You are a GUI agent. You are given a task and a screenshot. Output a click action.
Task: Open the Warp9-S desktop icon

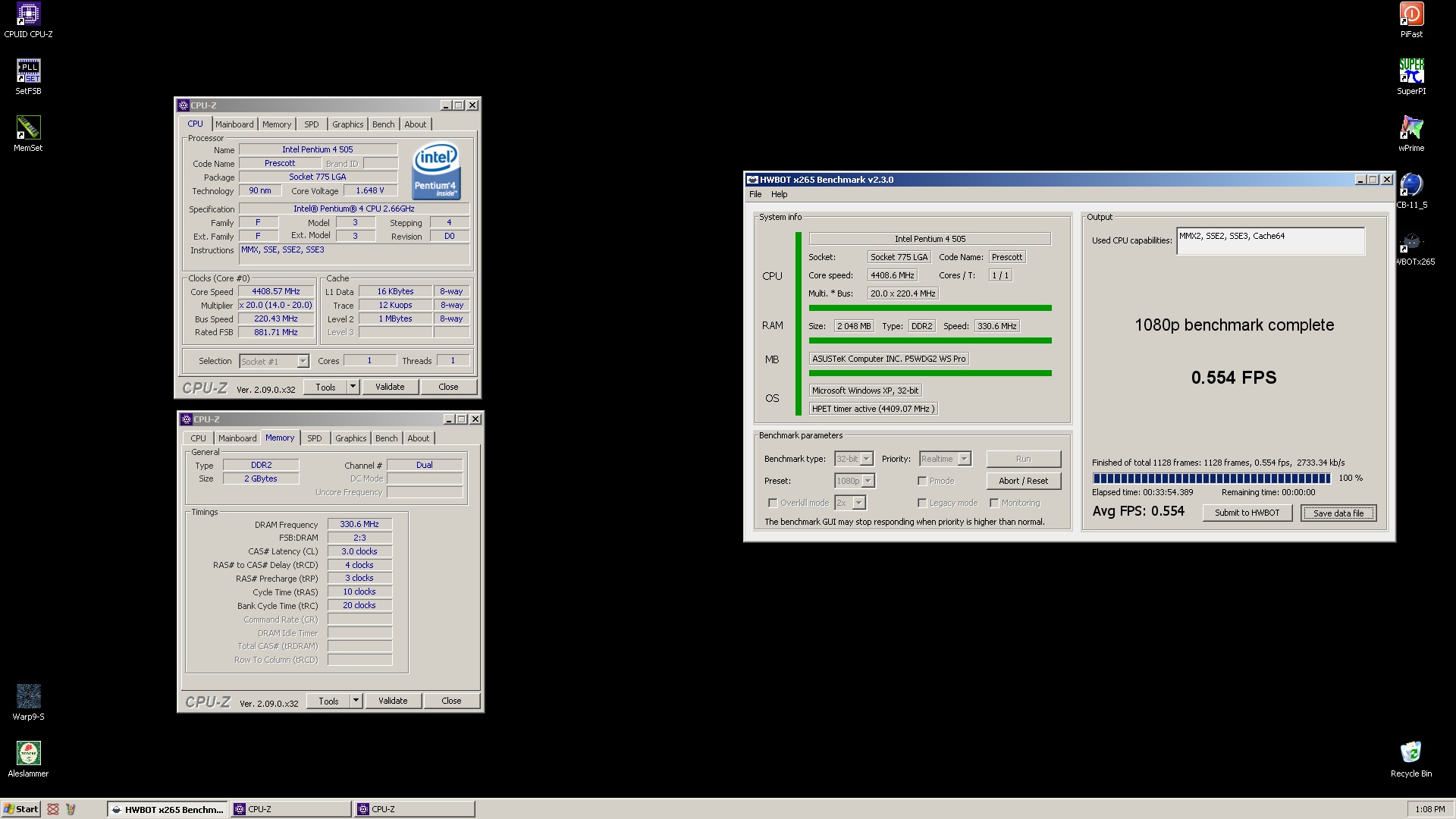pos(28,703)
